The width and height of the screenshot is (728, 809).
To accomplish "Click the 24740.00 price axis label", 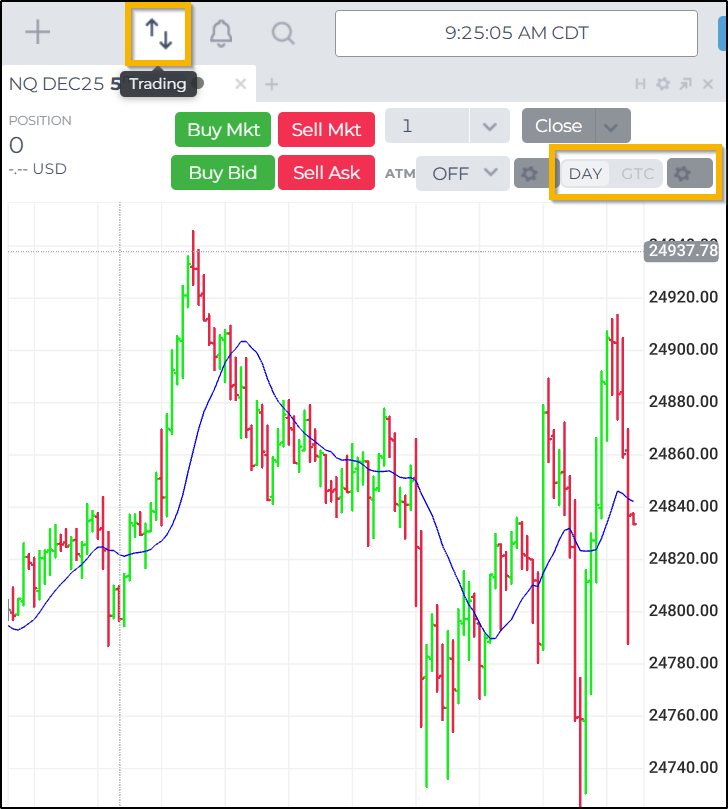I will [x=683, y=767].
